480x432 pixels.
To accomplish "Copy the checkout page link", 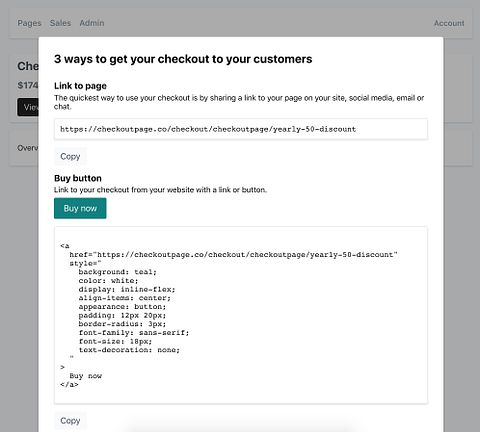I will pos(70,156).
